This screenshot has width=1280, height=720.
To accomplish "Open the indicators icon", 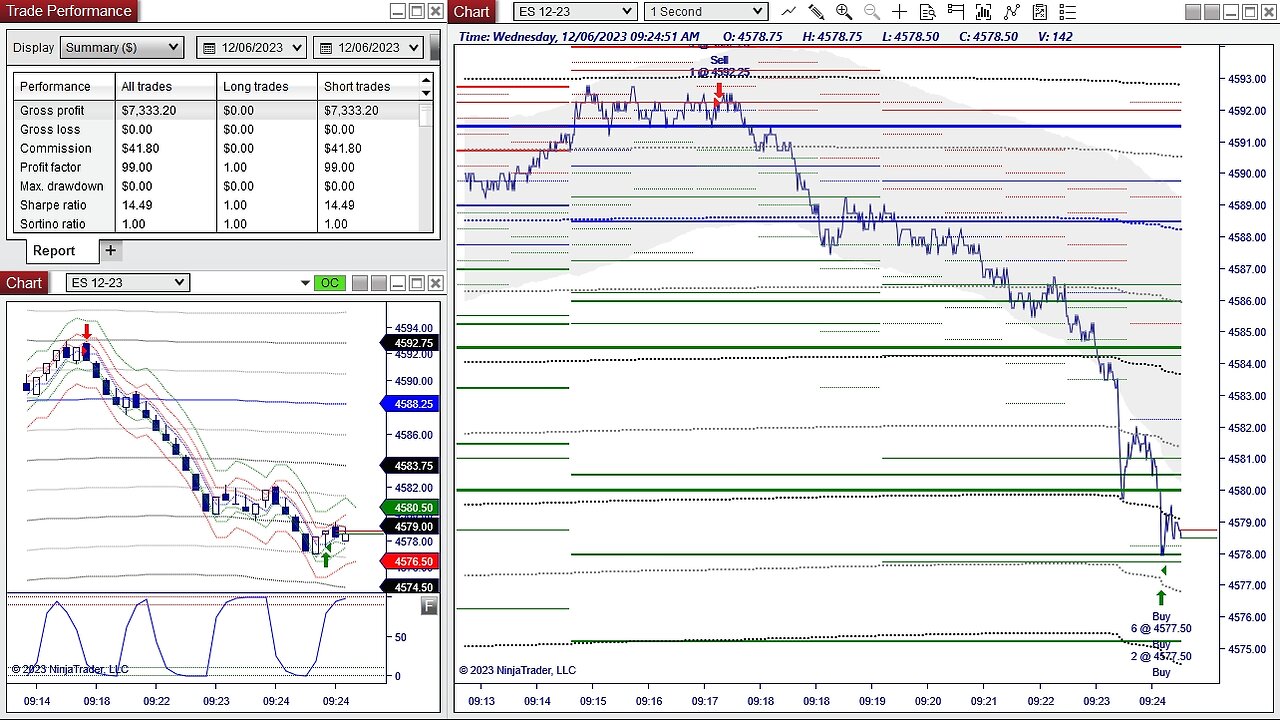I will click(x=1012, y=12).
